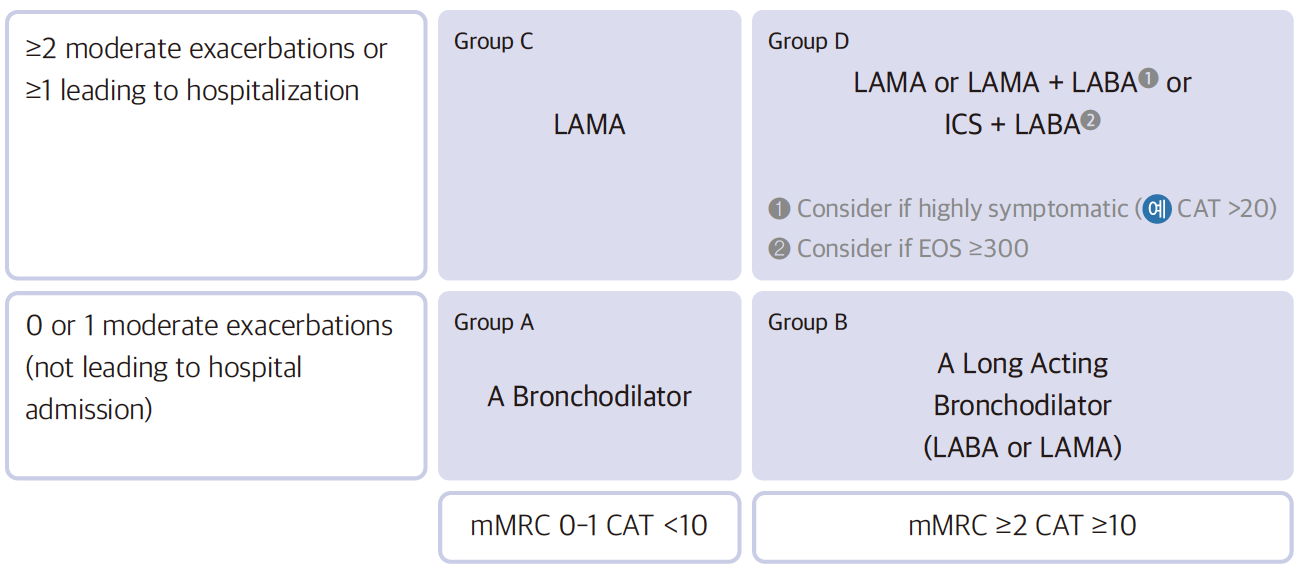The width and height of the screenshot is (1300, 574).
Task: Click the 0 or 1 moderate exacerbations text
Action: [209, 326]
